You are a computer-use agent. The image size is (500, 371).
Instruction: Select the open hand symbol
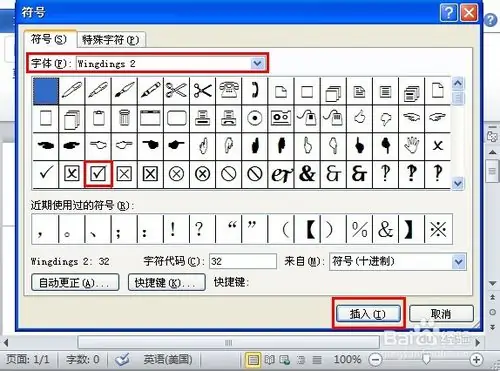(x=412, y=146)
